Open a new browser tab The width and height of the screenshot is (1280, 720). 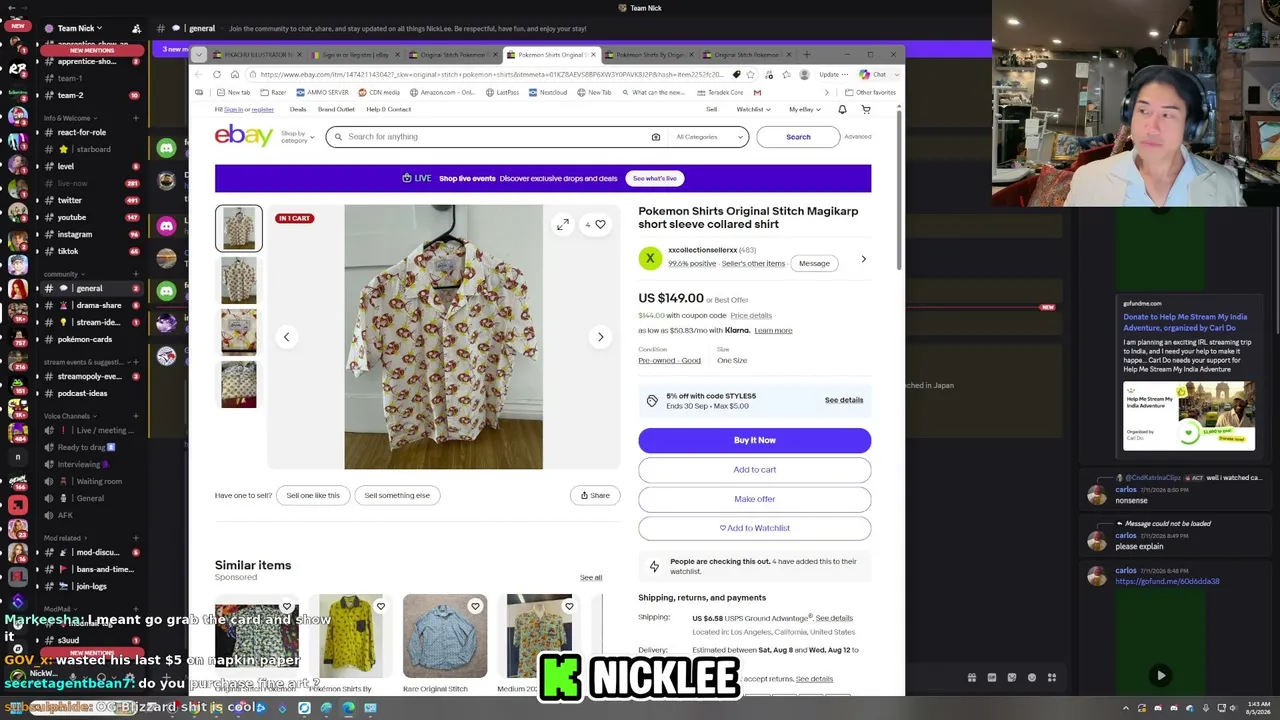pyautogui.click(x=808, y=54)
